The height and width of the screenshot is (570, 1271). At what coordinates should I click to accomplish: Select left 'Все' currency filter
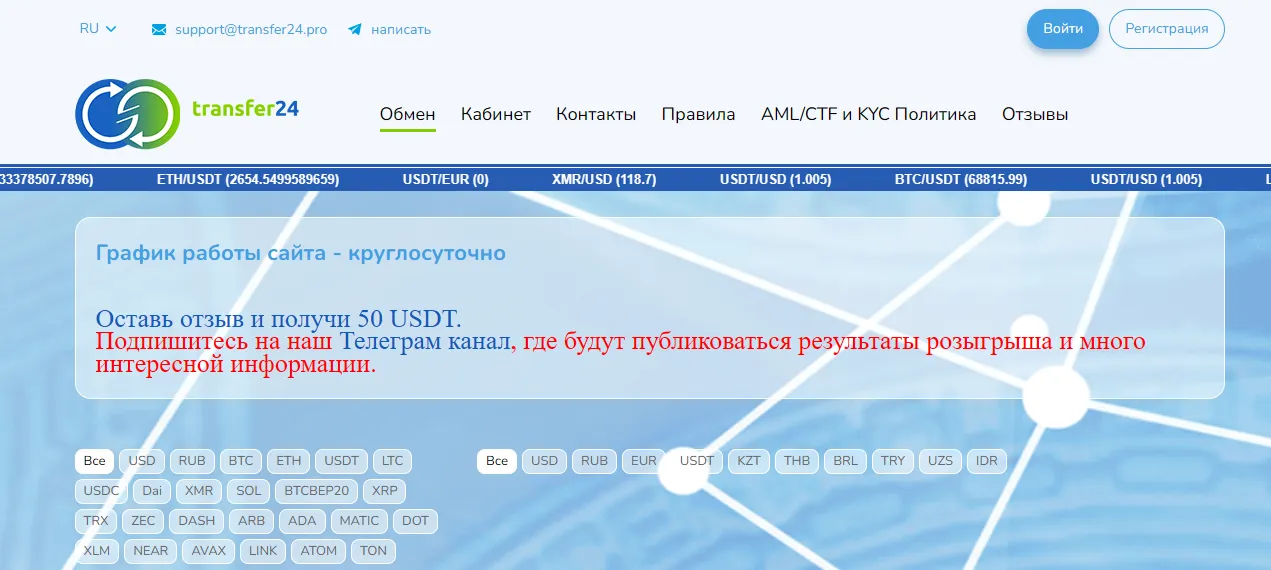click(94, 461)
